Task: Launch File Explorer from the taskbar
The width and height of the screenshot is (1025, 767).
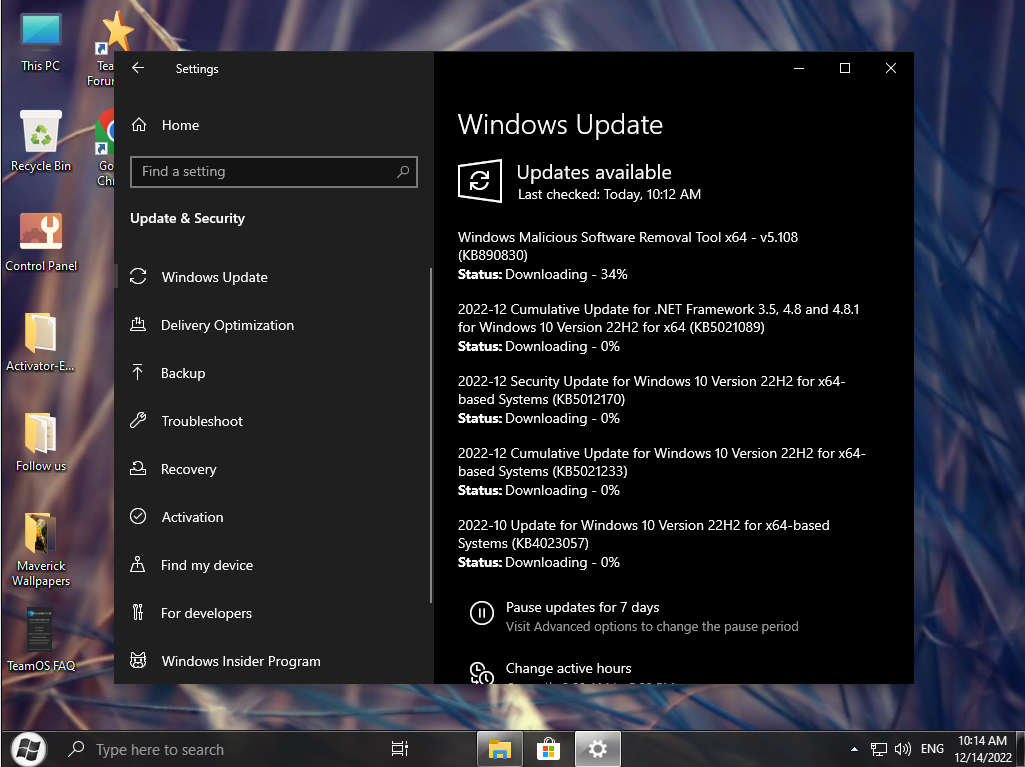Action: (499, 748)
